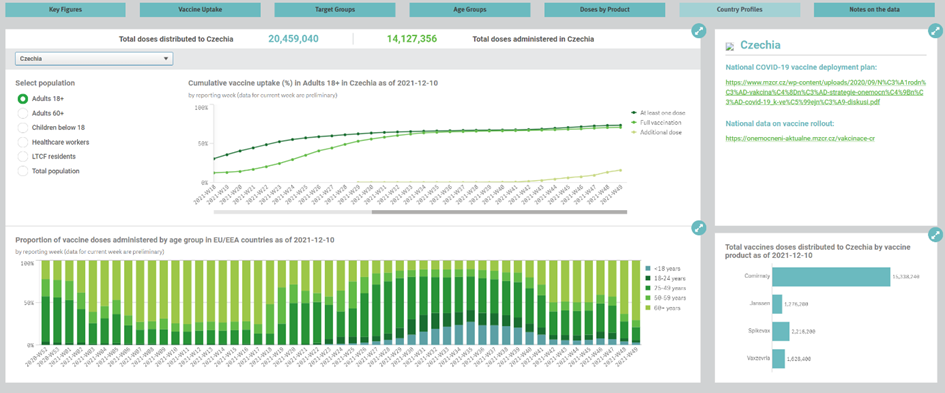Click the uptake chart horizontal scrollbar
945x393 pixels.
(x=499, y=212)
